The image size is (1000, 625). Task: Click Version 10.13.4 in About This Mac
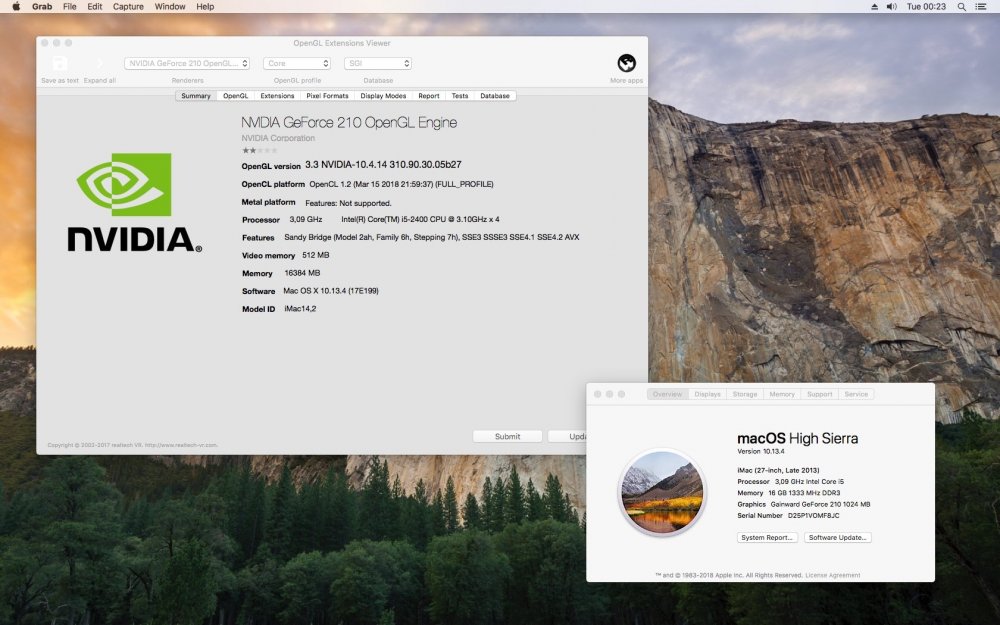[761, 452]
